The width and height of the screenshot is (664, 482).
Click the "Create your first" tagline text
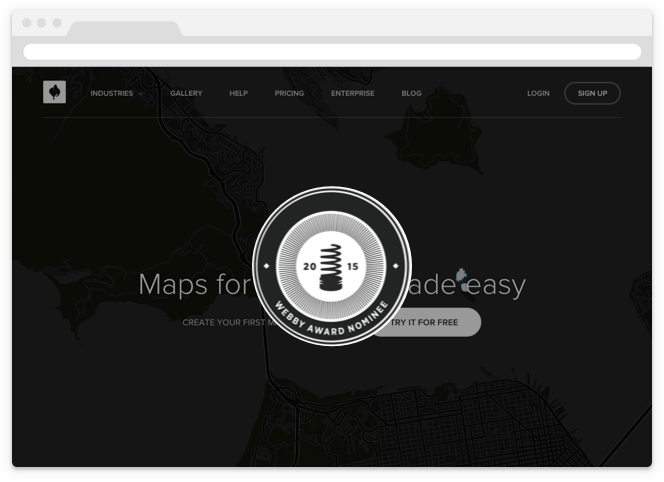click(x=224, y=322)
